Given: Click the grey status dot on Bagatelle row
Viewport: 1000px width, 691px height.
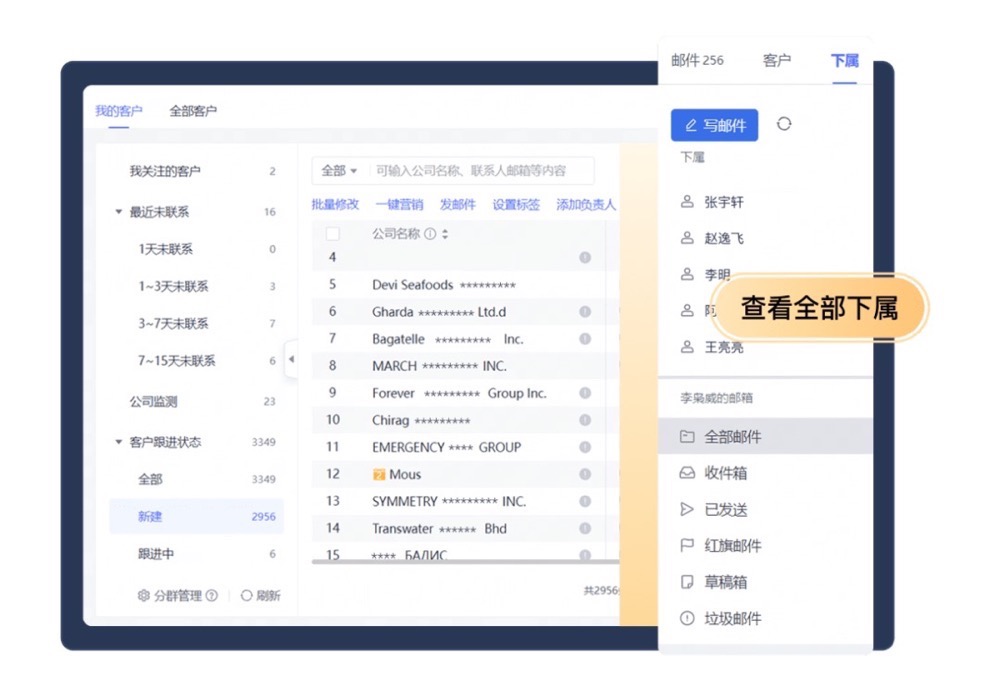Looking at the screenshot, I should tap(585, 339).
